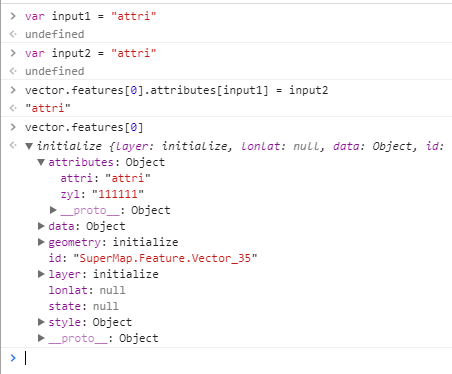Click the first undefined output line

(55, 34)
